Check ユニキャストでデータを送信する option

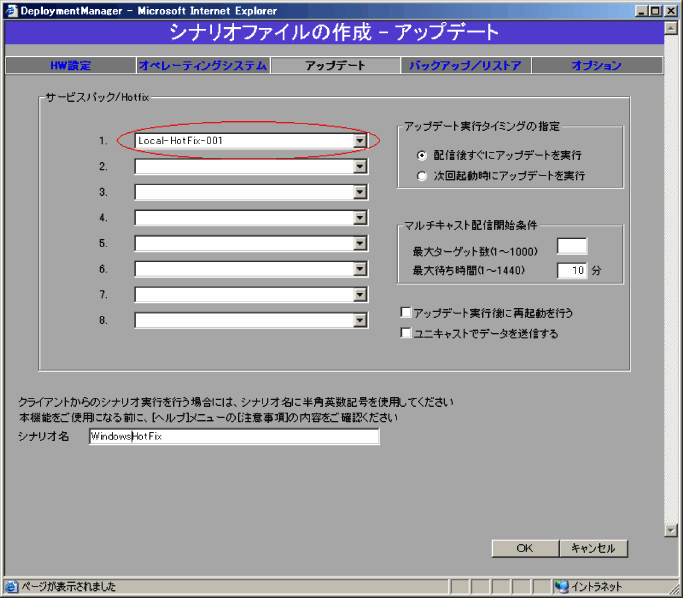pyautogui.click(x=406, y=333)
